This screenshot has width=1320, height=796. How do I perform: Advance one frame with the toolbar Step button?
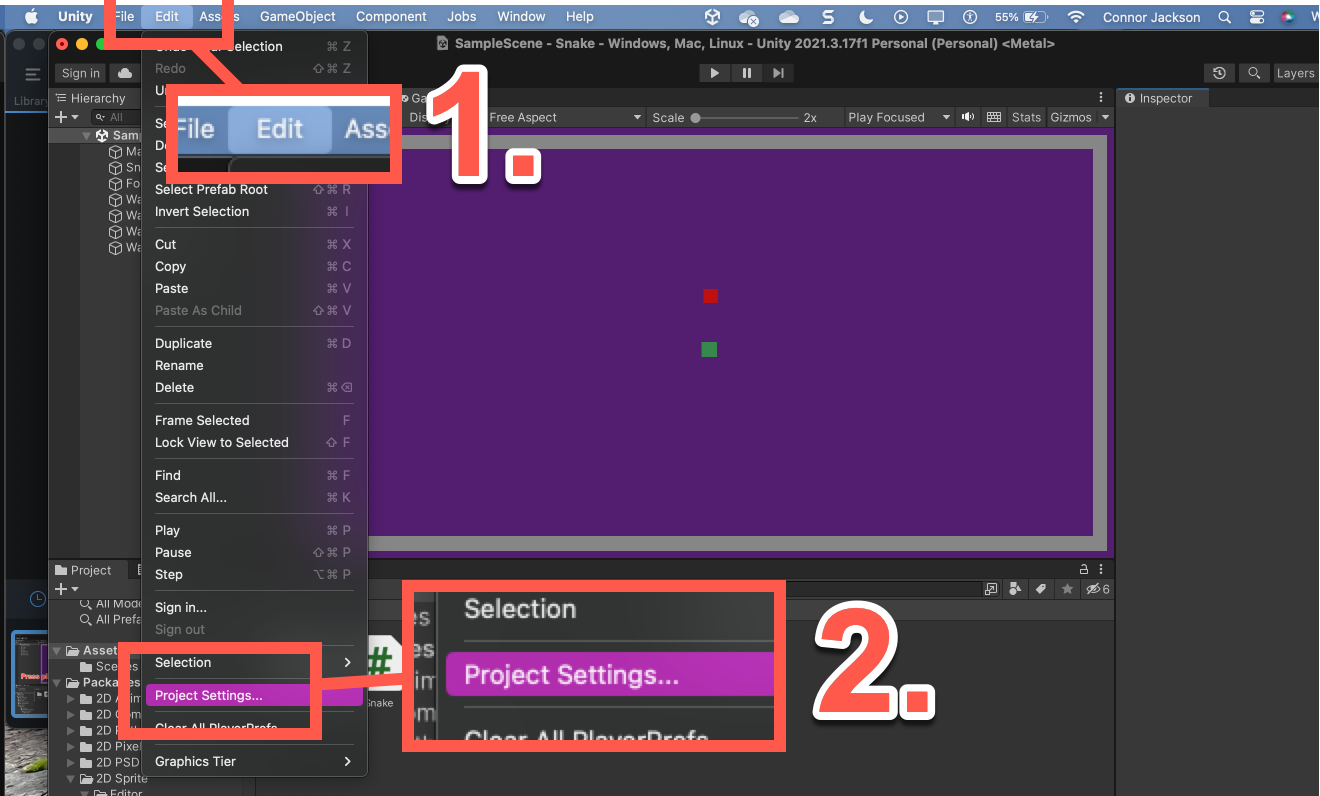tap(778, 73)
